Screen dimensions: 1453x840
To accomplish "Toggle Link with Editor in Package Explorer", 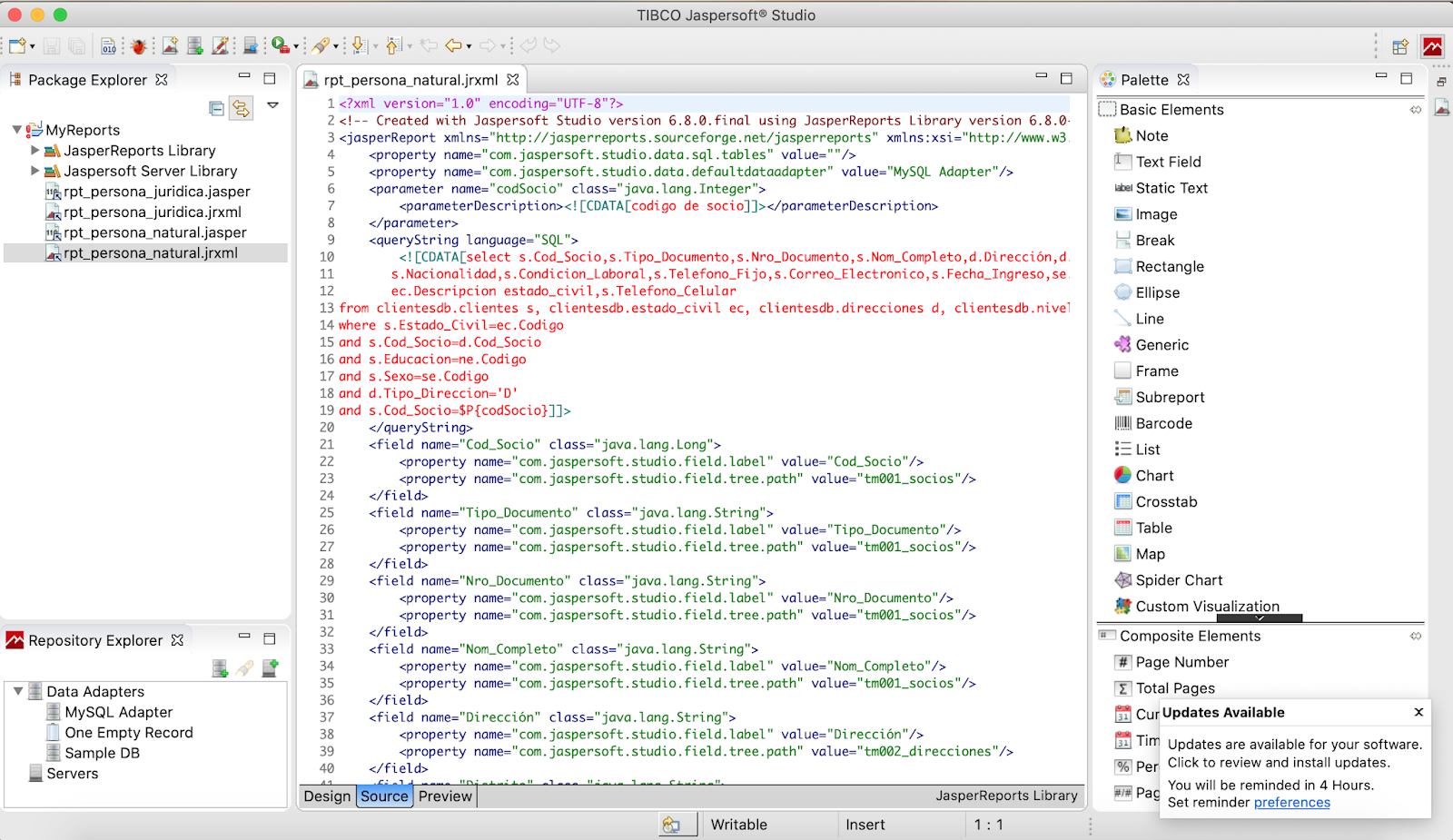I will point(241,109).
